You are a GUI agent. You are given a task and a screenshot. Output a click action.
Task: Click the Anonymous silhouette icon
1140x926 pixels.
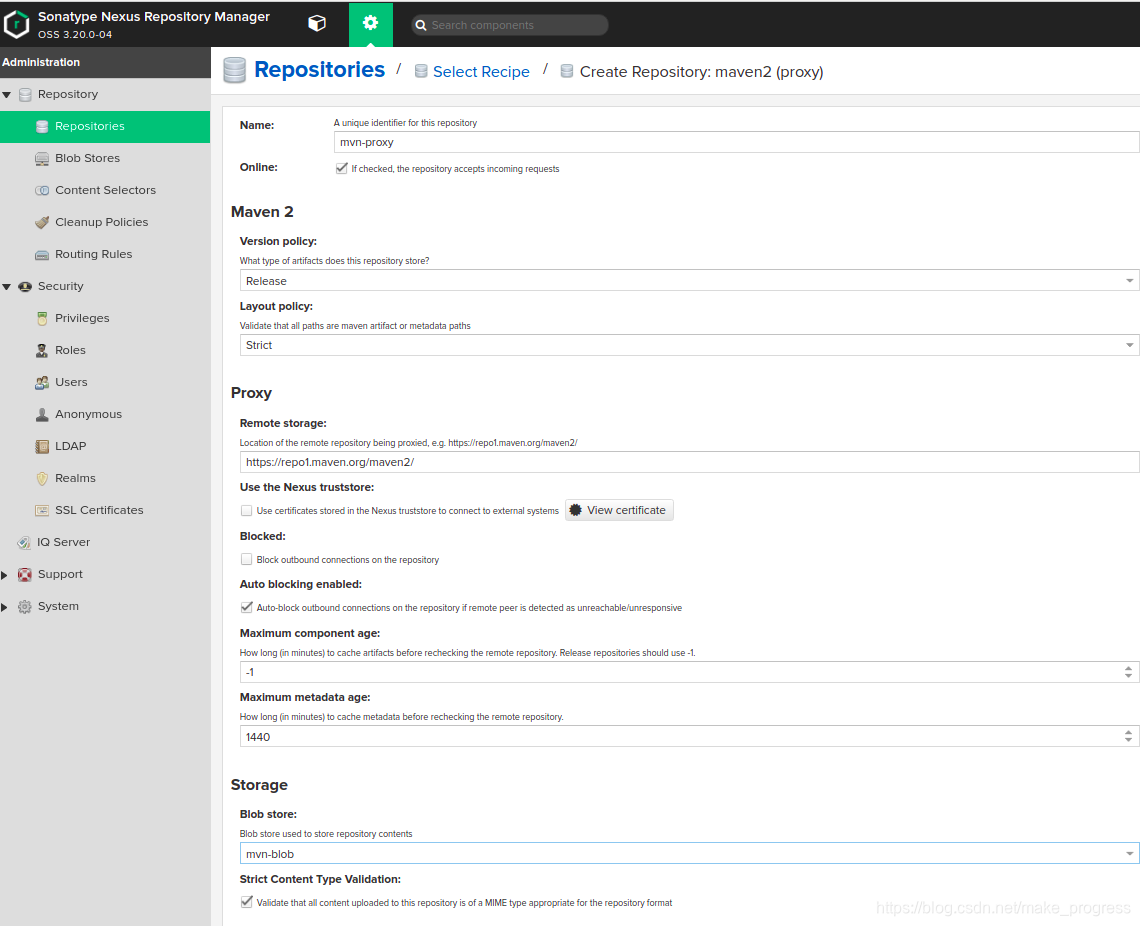(x=42, y=414)
